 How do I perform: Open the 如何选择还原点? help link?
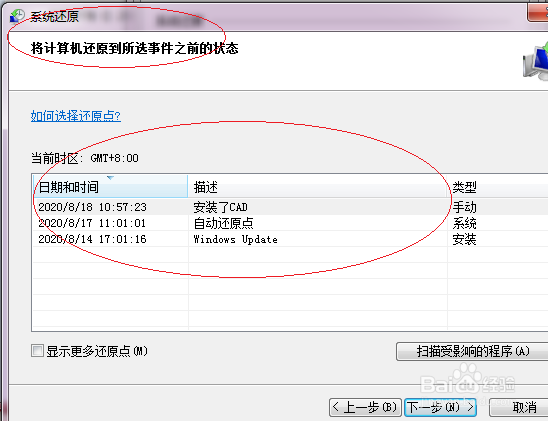click(75, 116)
